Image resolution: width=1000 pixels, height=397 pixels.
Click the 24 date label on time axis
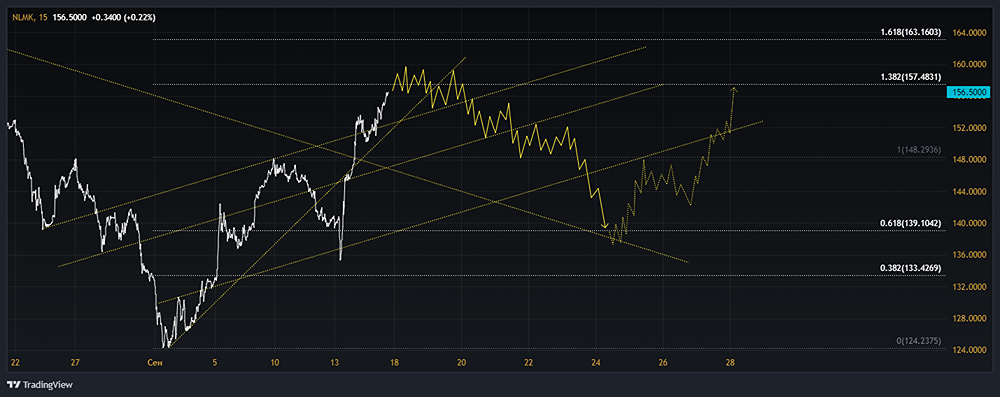click(x=596, y=363)
